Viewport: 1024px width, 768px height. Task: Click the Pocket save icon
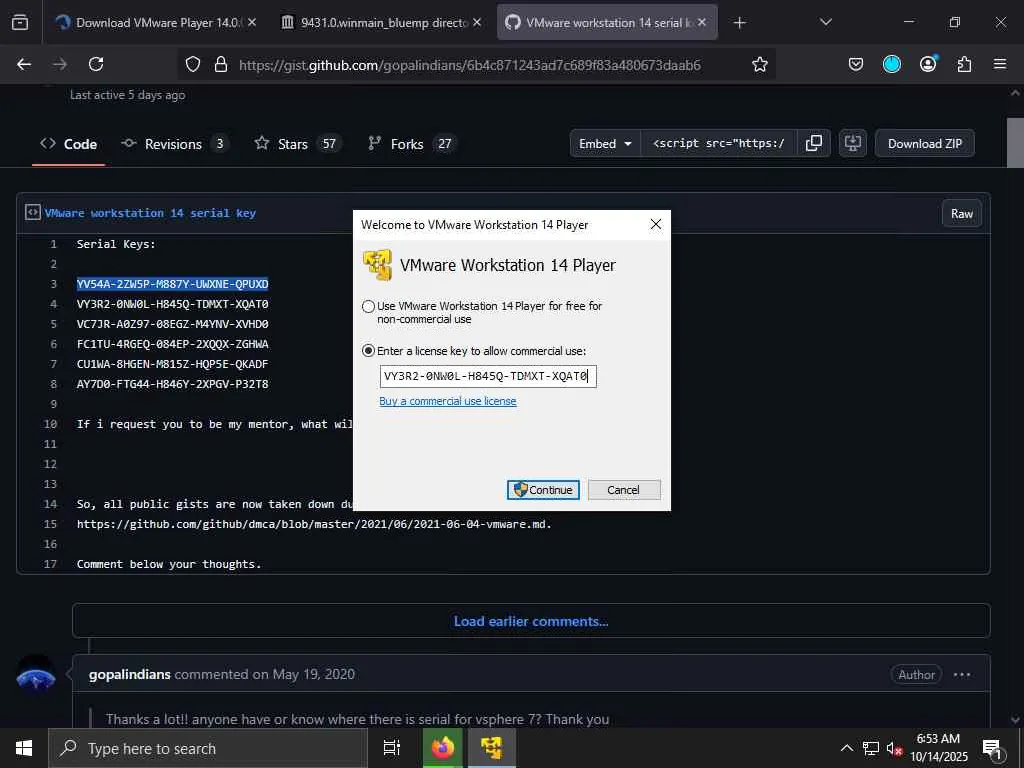coord(856,64)
